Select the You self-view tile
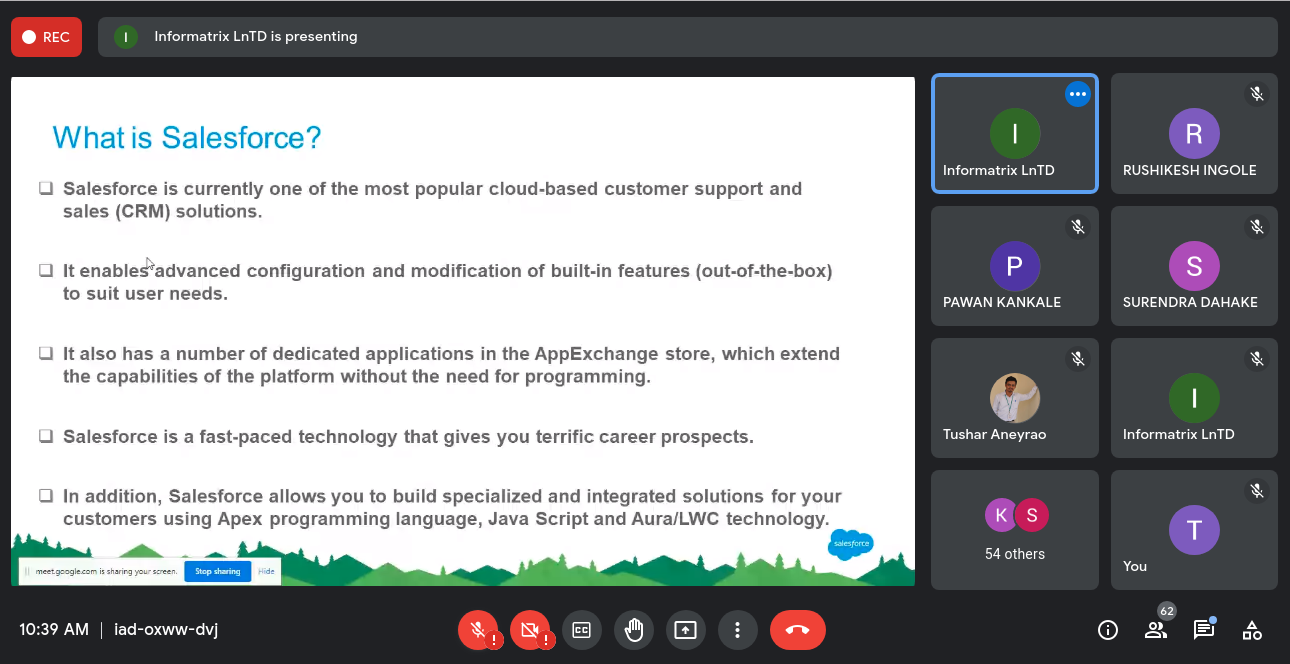Screen dimensions: 1290x664 point(1194,530)
